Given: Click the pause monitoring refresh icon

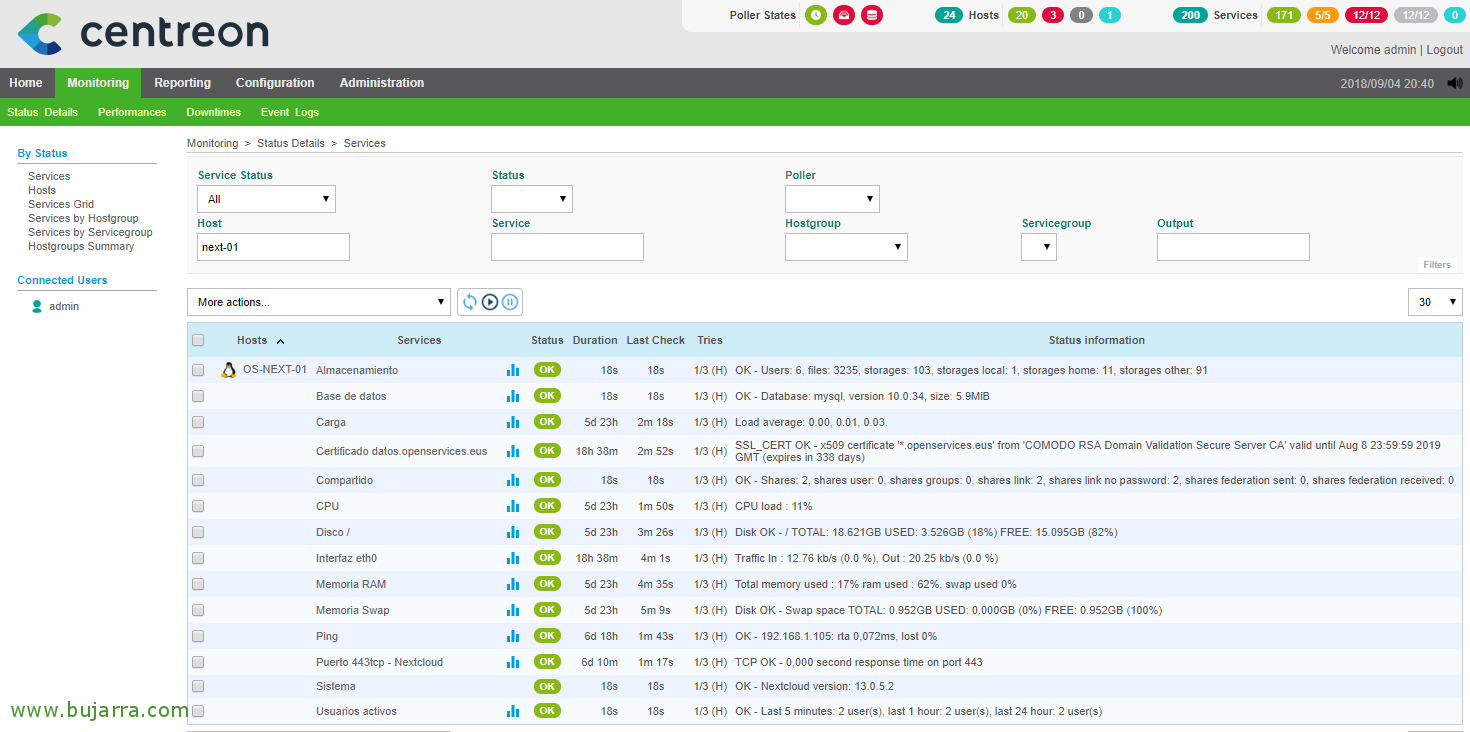Looking at the screenshot, I should pyautogui.click(x=510, y=302).
